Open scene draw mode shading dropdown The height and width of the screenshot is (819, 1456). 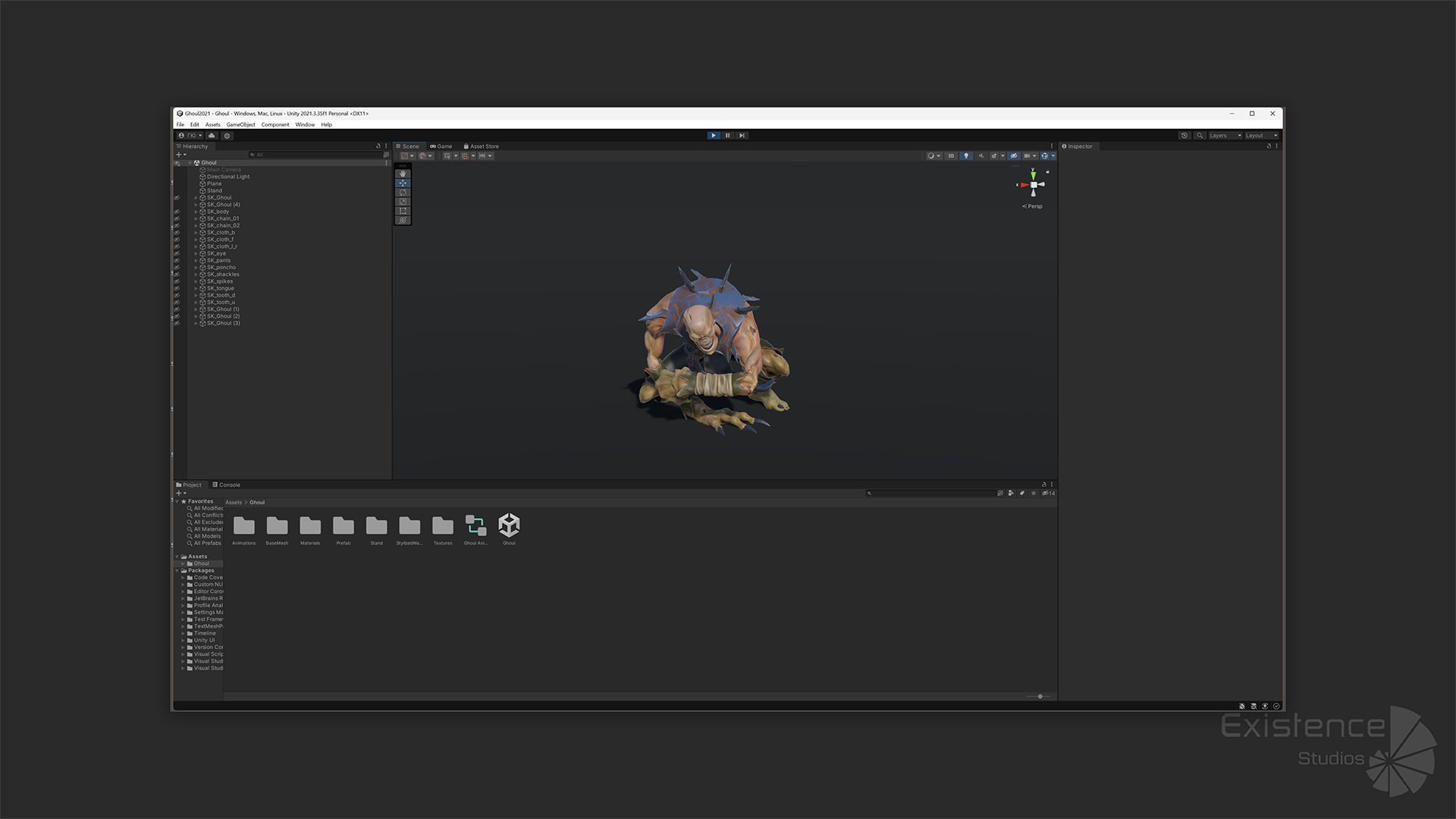pos(934,156)
